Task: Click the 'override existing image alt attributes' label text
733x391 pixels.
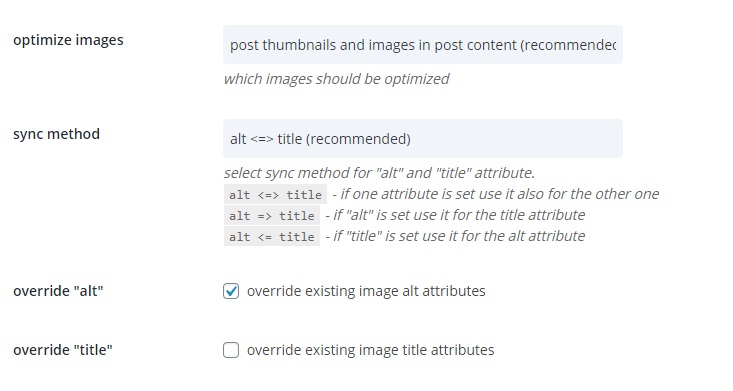Action: pyautogui.click(x=366, y=291)
